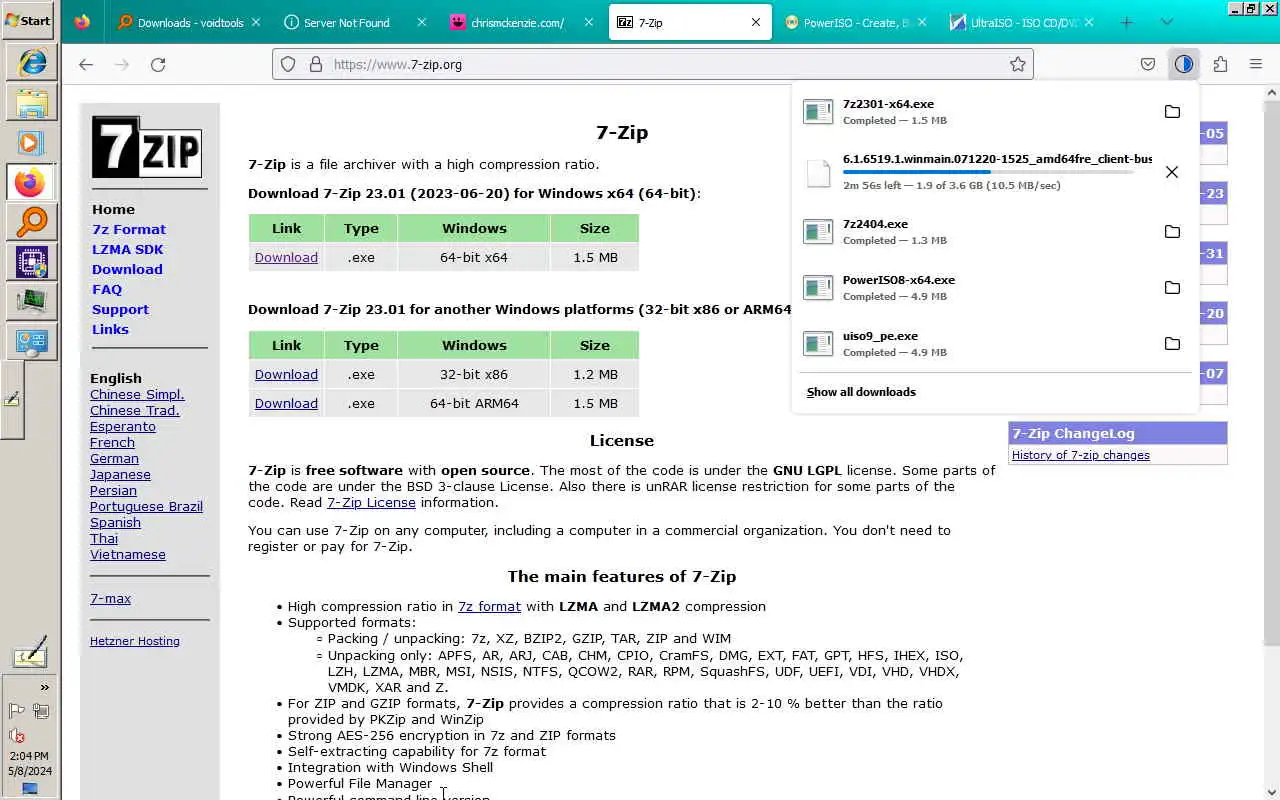Open Windows Explorer from the taskbar
Viewport: 1280px width, 800px height.
(x=31, y=103)
